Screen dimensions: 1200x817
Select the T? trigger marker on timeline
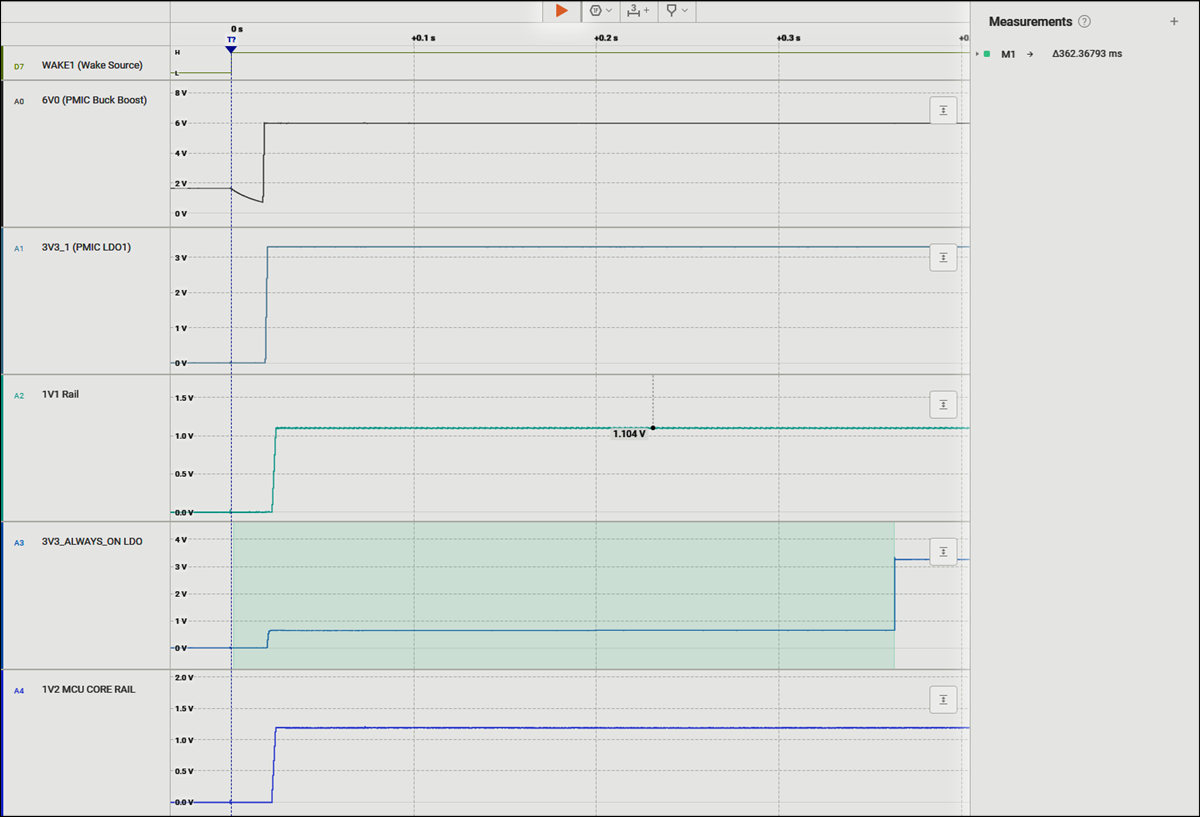coord(231,41)
